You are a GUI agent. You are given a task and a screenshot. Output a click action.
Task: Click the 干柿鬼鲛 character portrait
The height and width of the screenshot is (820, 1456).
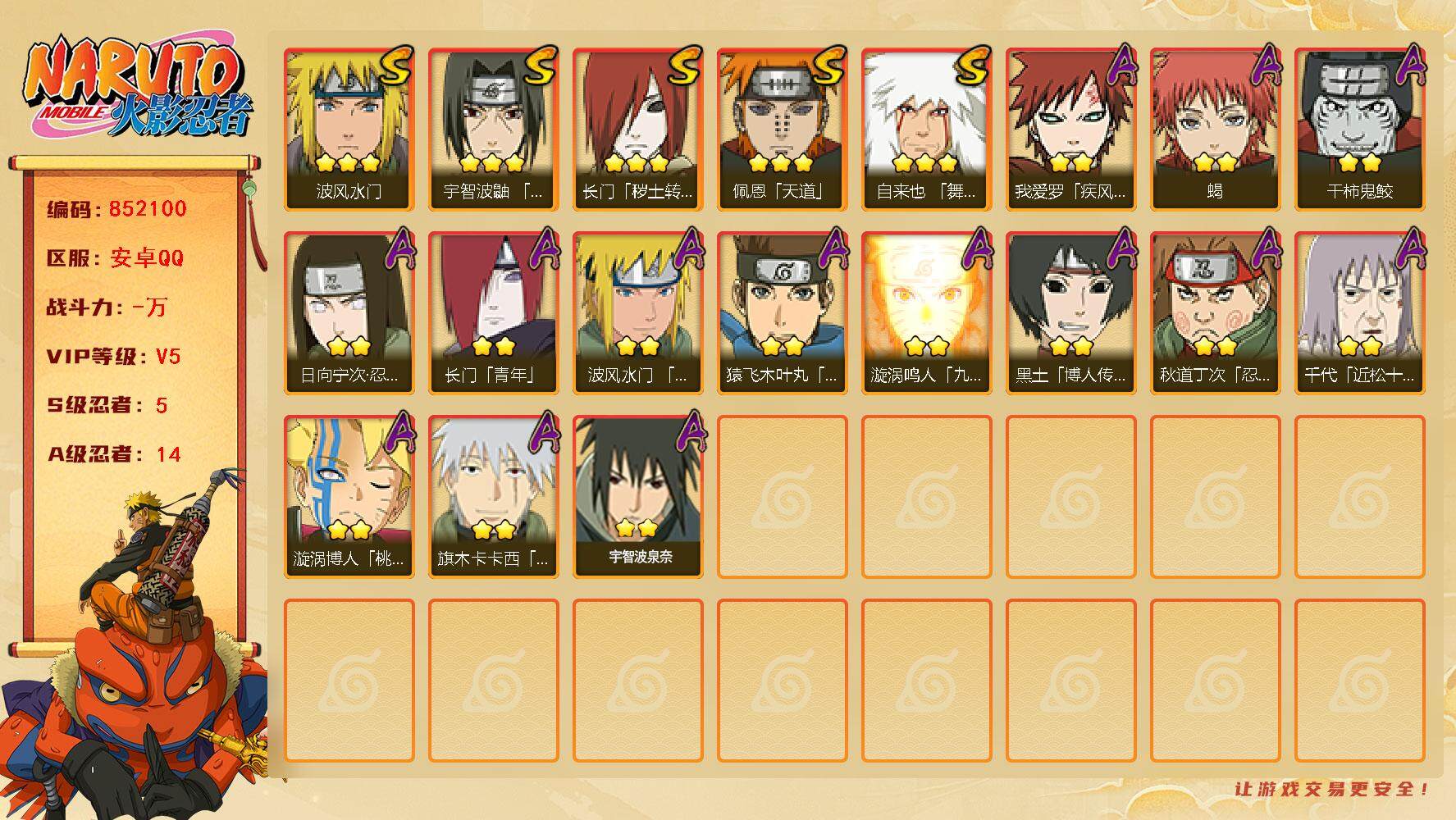click(x=1359, y=129)
